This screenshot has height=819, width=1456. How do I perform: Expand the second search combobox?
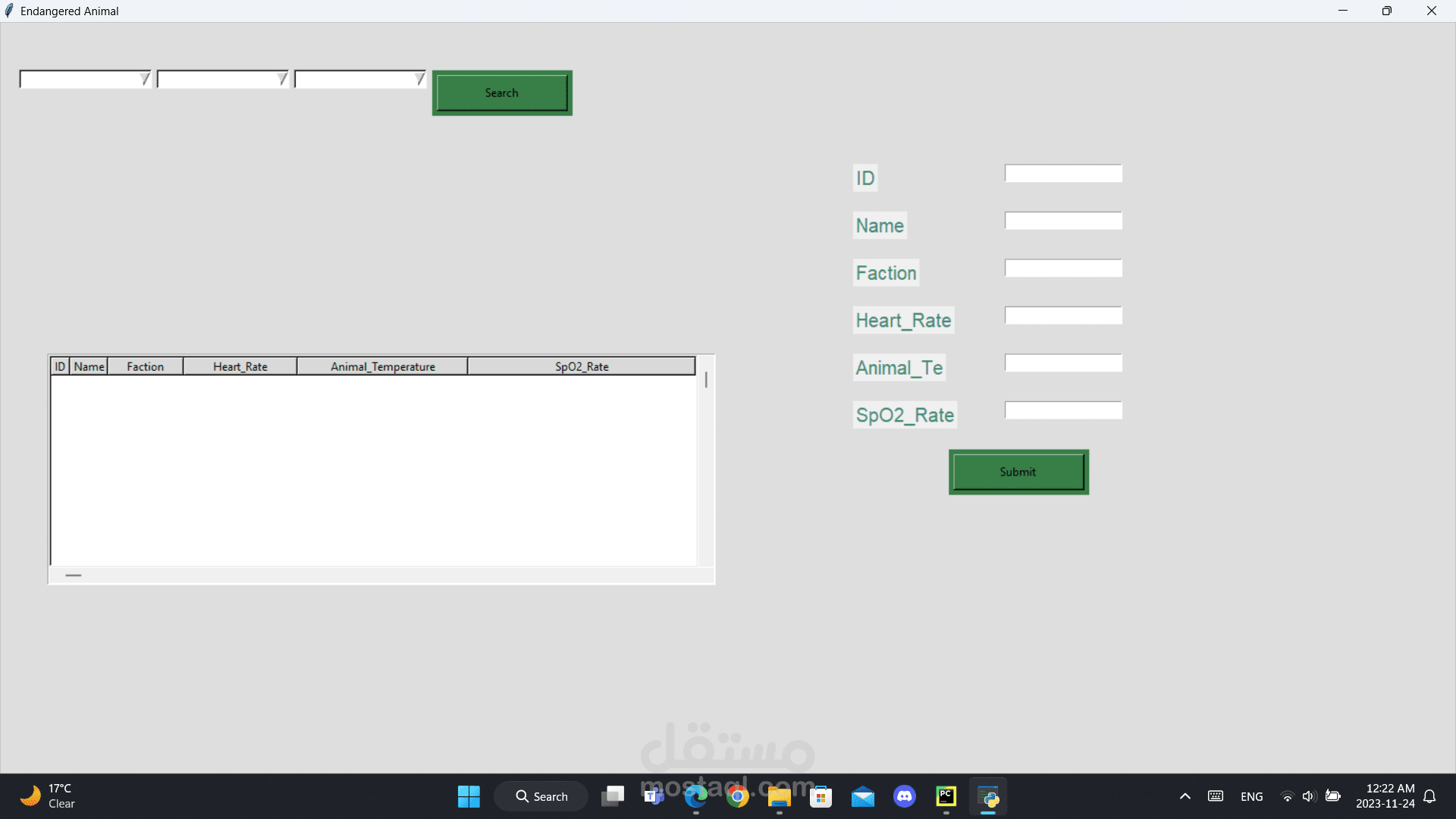point(282,80)
